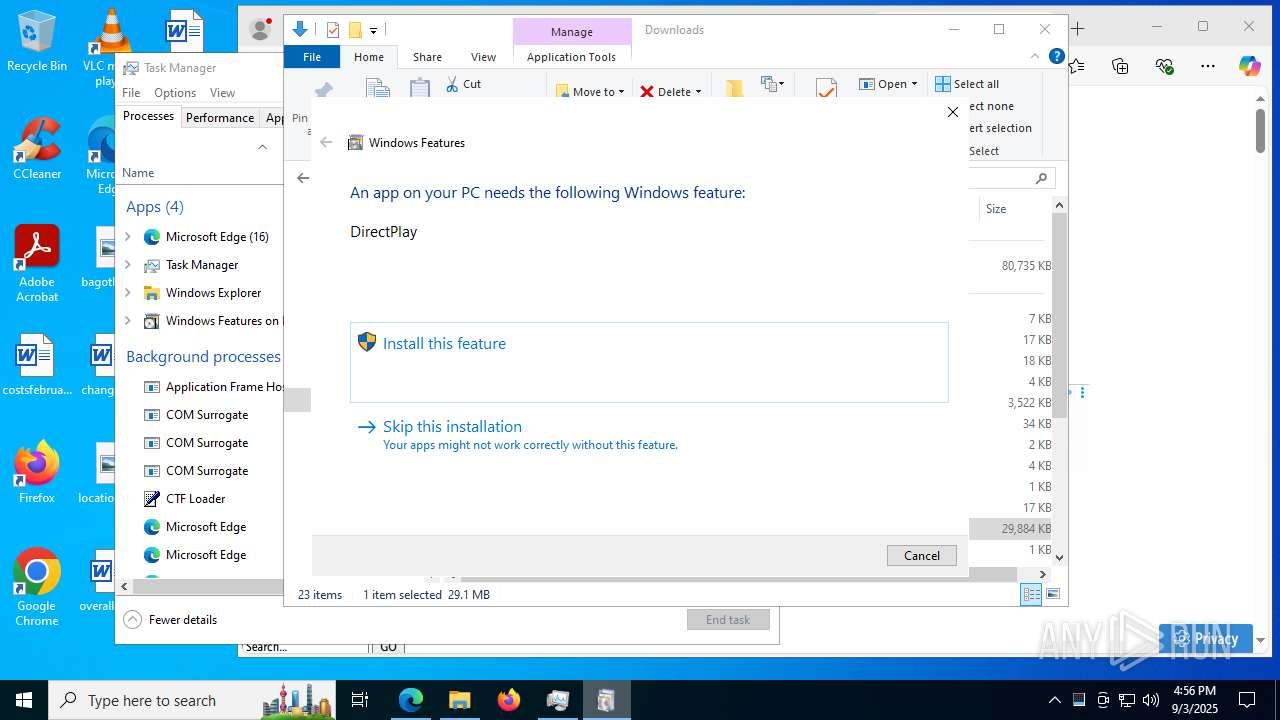Viewport: 1280px width, 720px height.
Task: Open Firefox from taskbar
Action: pyautogui.click(x=508, y=700)
